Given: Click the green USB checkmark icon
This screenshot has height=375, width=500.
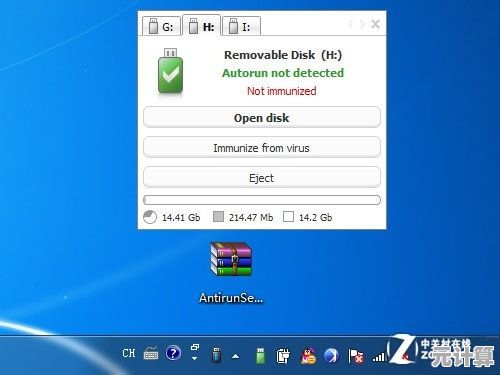Looking at the screenshot, I should click(170, 71).
